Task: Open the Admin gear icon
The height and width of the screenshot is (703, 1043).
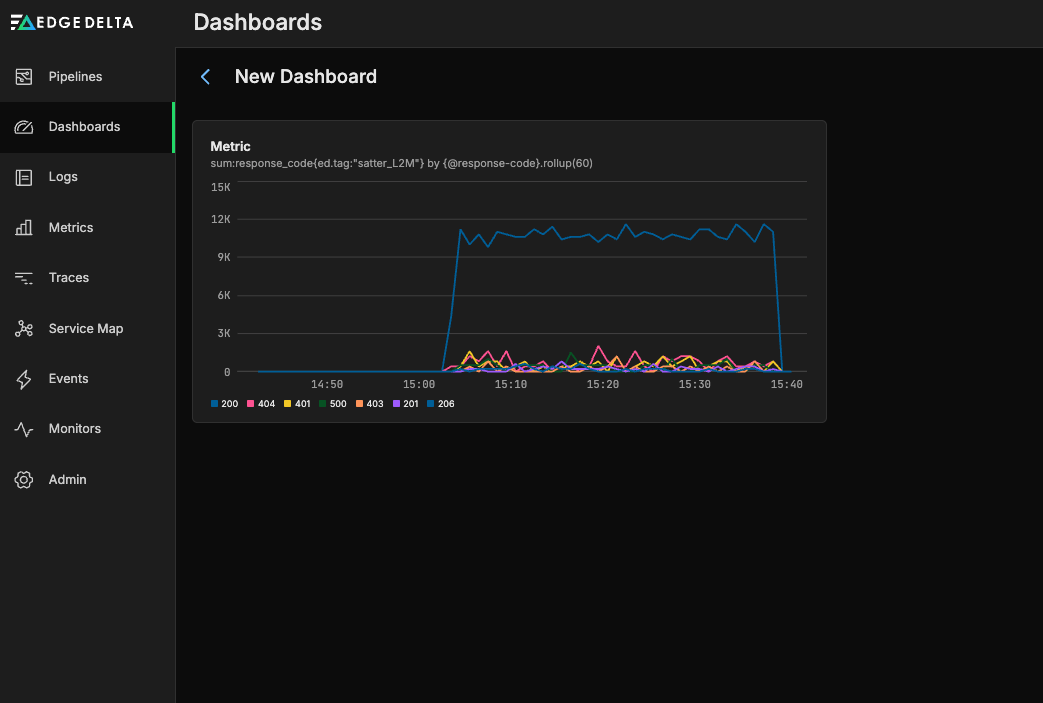Action: [x=24, y=480]
